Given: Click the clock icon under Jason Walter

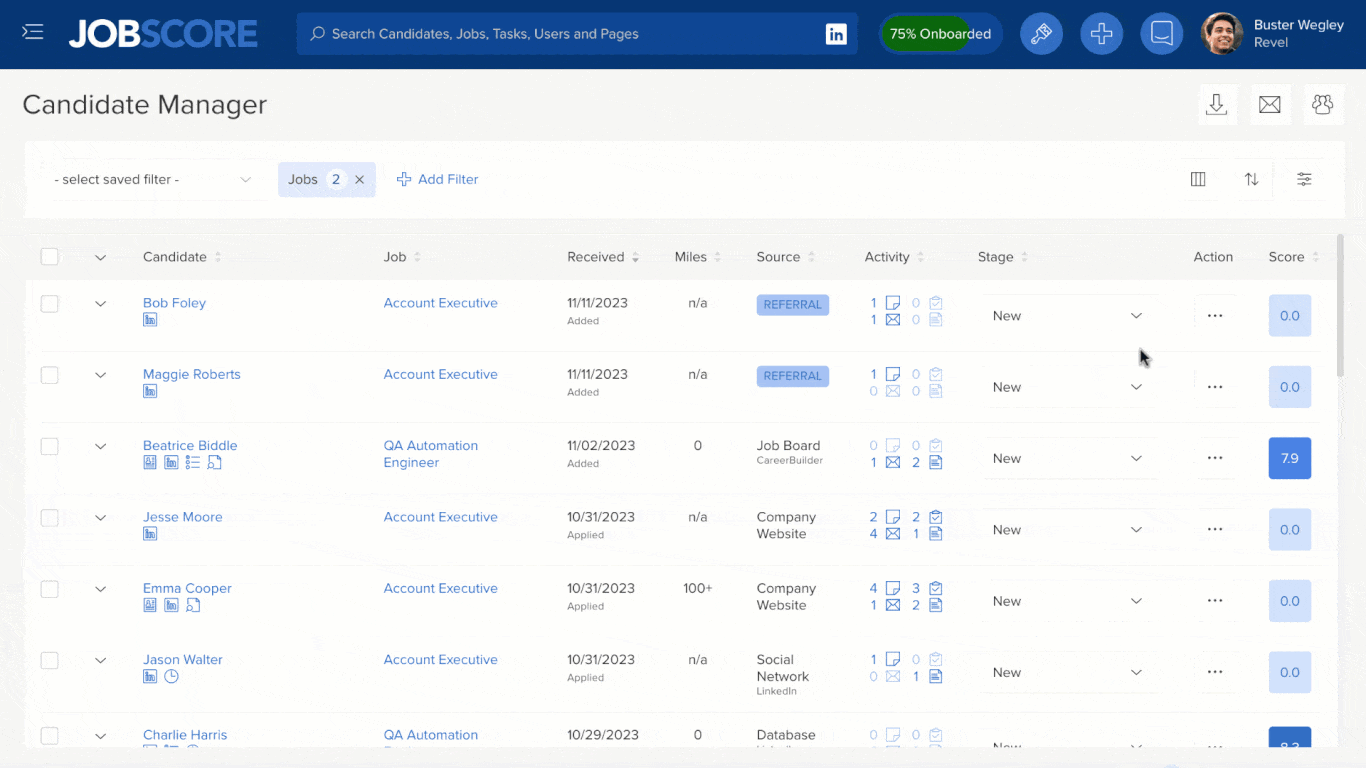Looking at the screenshot, I should pyautogui.click(x=171, y=676).
